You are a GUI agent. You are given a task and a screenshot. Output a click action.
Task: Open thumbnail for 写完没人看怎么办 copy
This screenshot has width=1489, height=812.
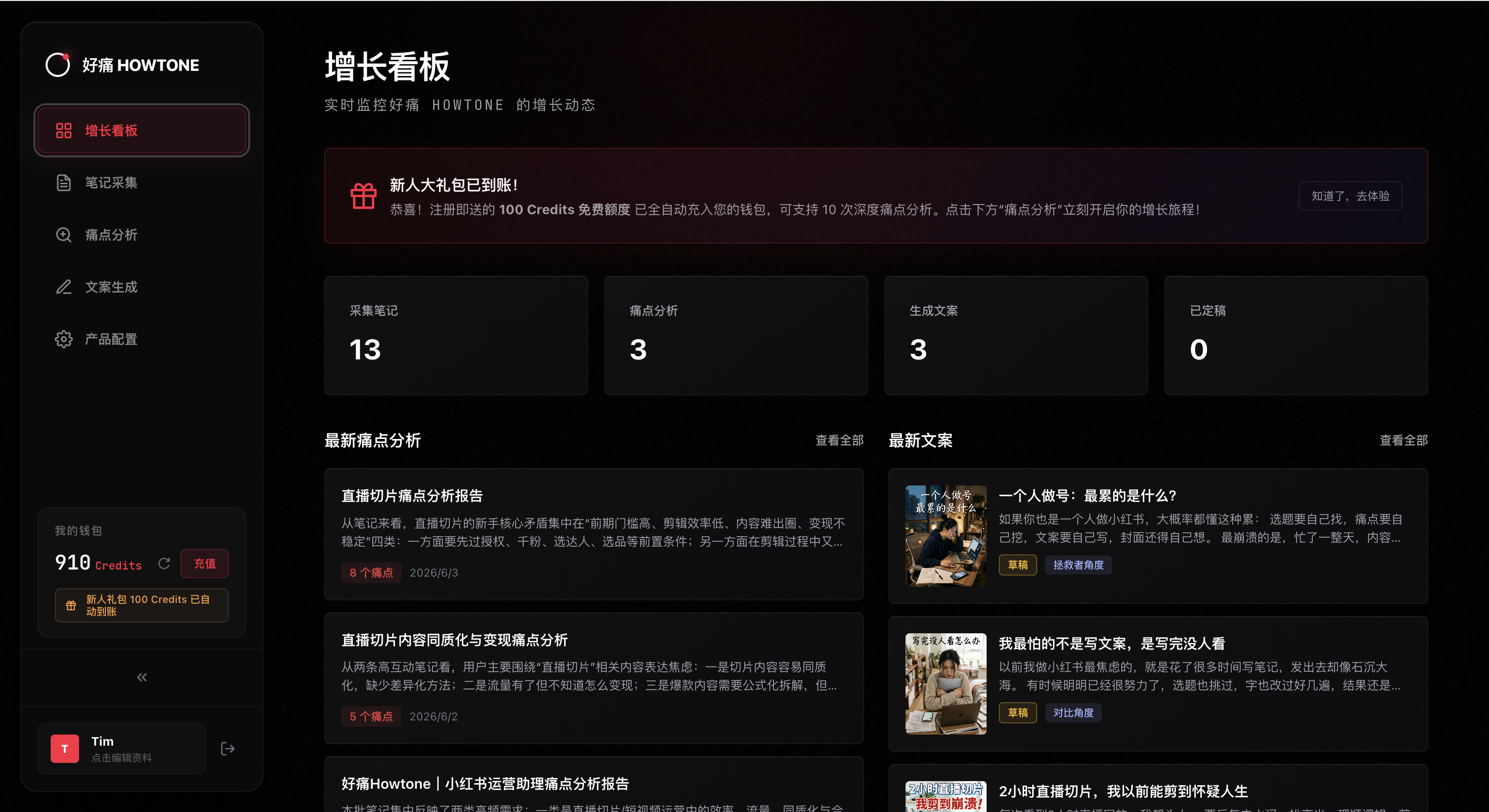(x=946, y=684)
